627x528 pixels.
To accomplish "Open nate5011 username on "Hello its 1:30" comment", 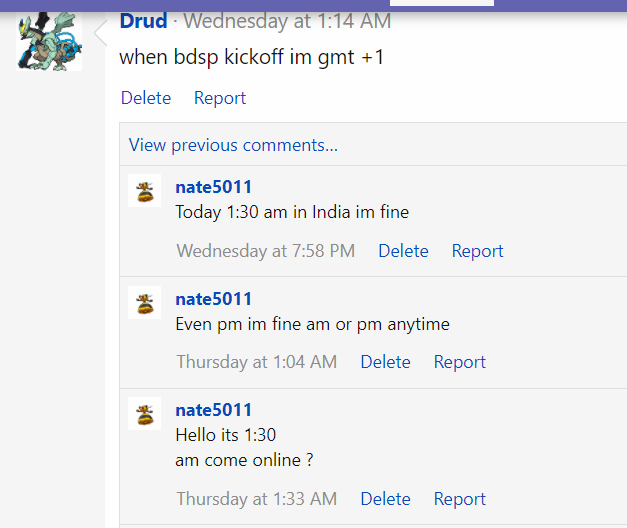I will click(213, 410).
